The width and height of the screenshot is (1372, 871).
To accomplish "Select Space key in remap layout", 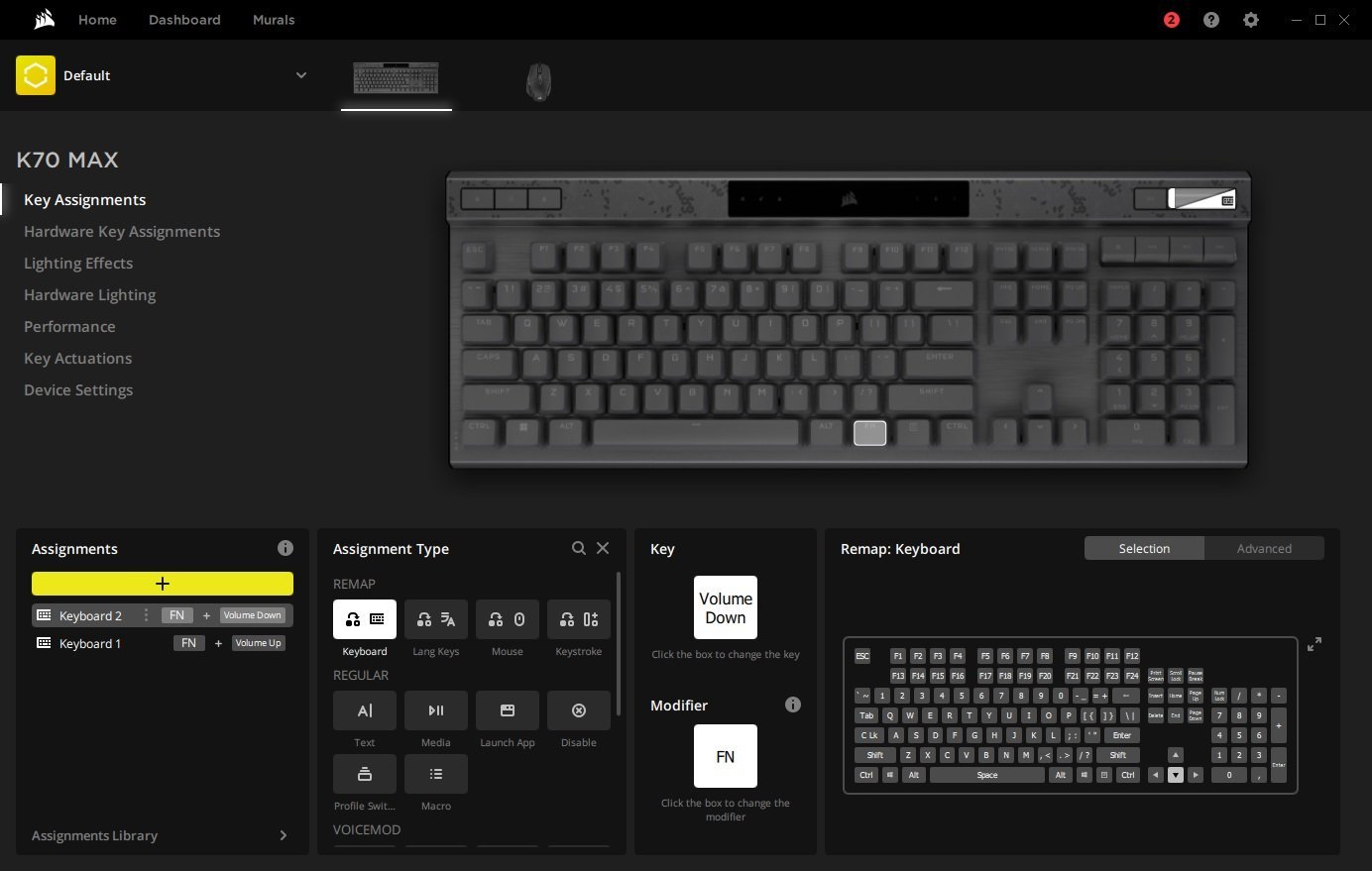I will point(987,775).
